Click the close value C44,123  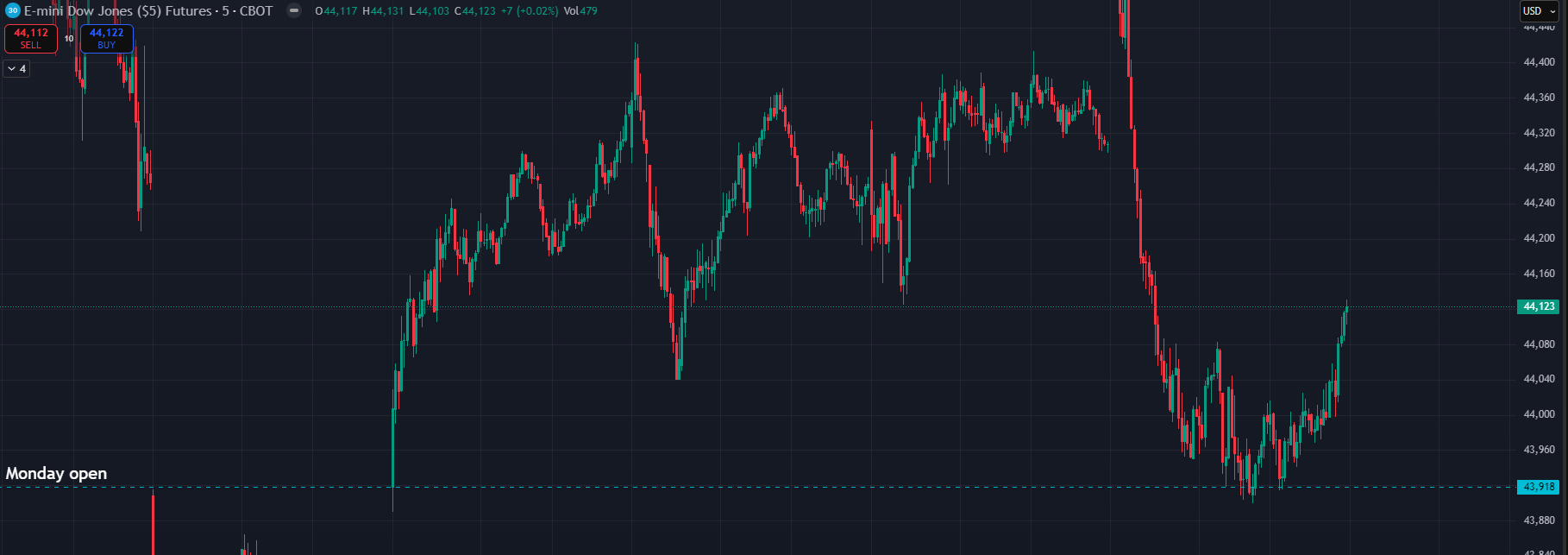(474, 11)
